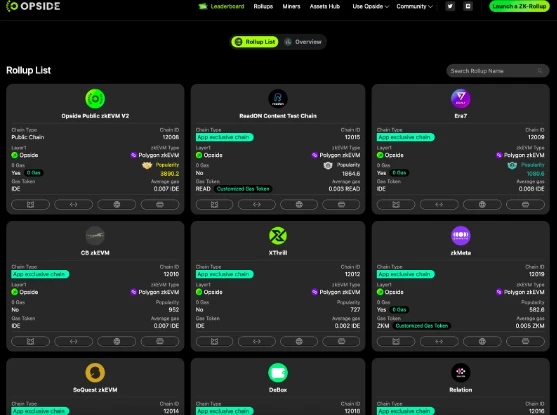Click the last icon button on ReadON card
Viewport: 557px width, 415px height.
pyautogui.click(x=341, y=204)
